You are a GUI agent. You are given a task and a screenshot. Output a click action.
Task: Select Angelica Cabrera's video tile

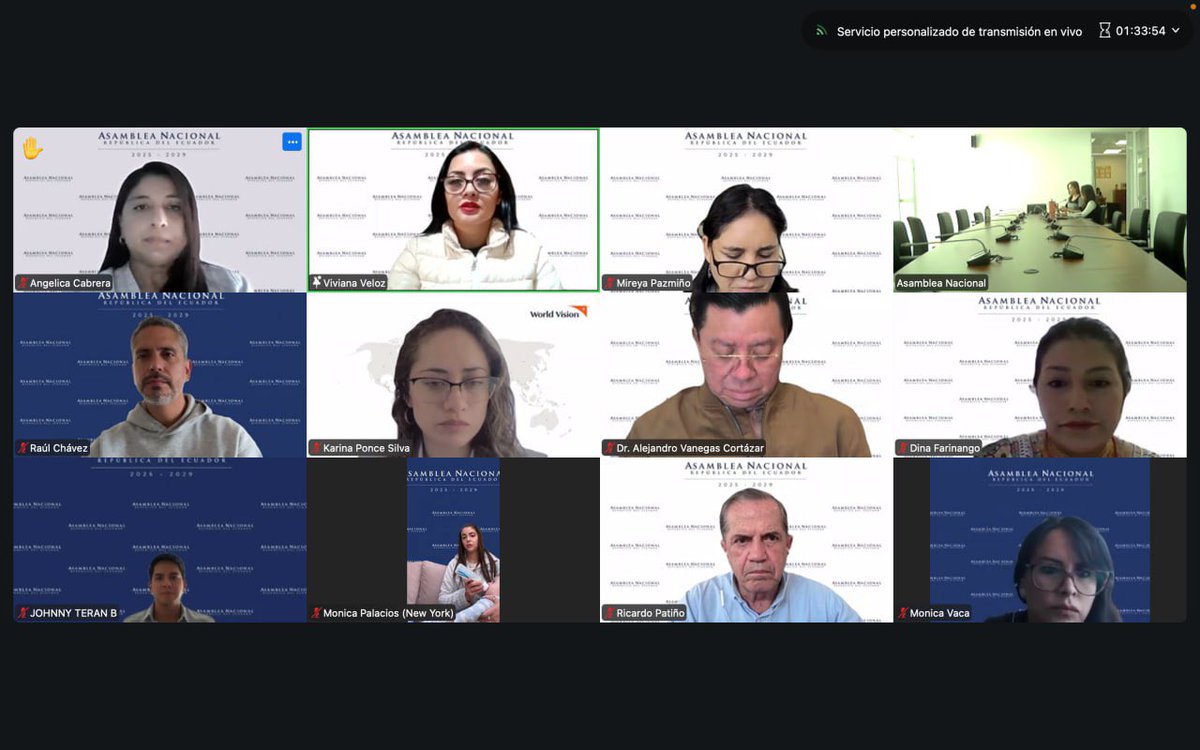tap(160, 210)
